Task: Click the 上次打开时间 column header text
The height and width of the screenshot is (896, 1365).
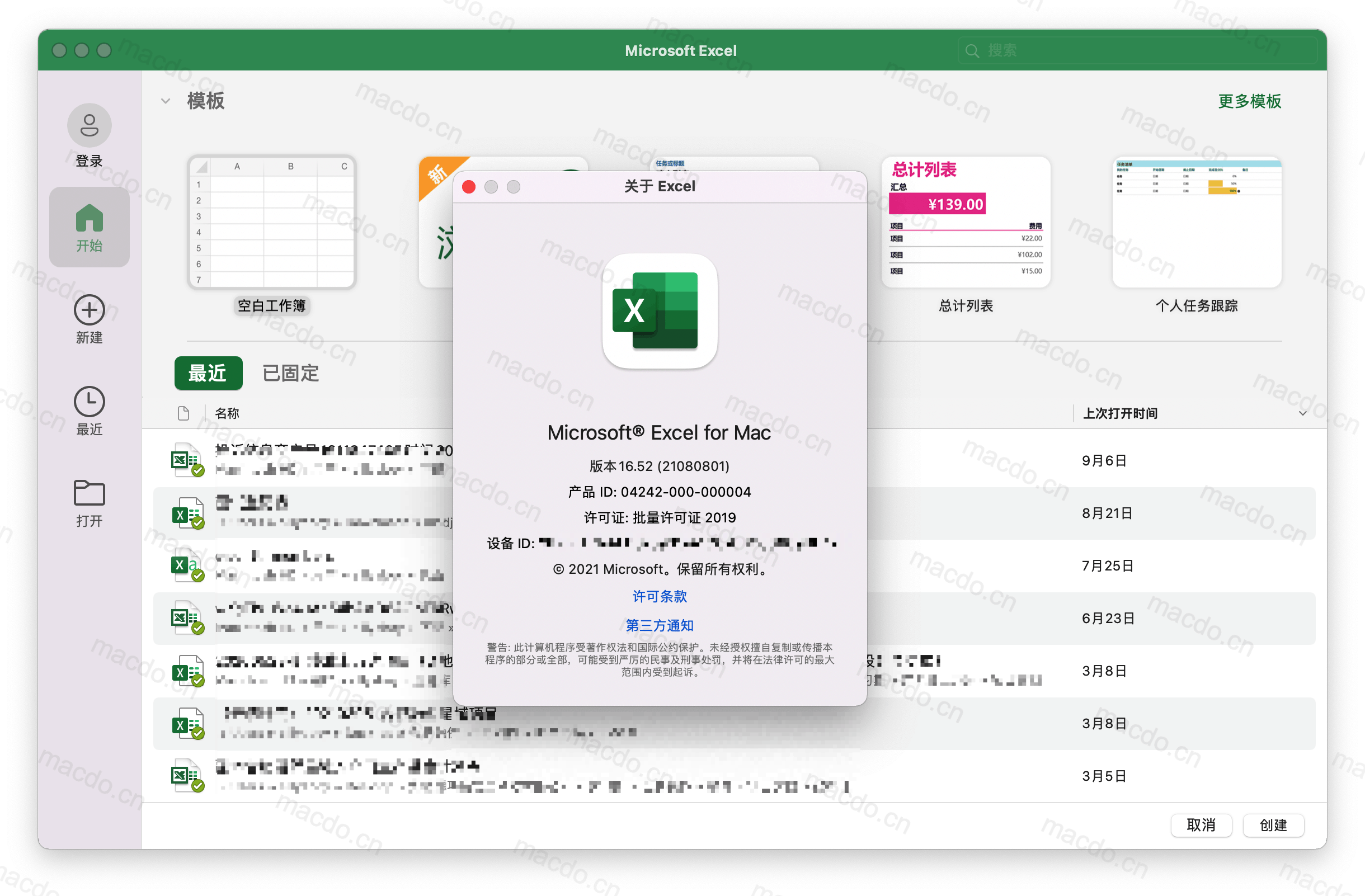Action: (1119, 413)
